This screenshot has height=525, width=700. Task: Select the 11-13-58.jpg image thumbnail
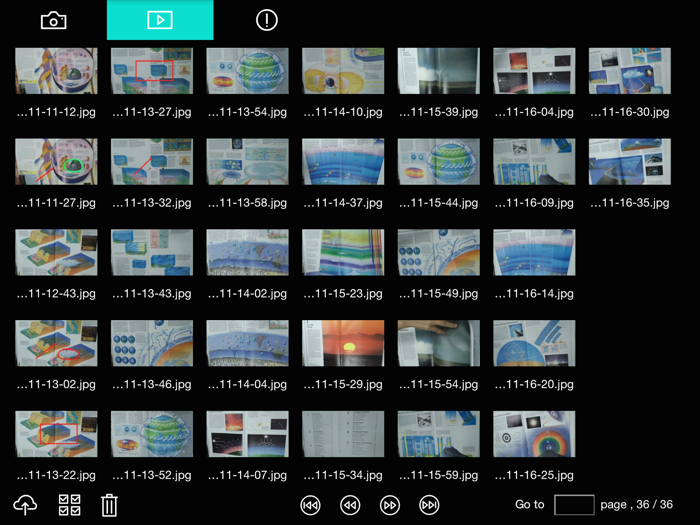(x=247, y=162)
